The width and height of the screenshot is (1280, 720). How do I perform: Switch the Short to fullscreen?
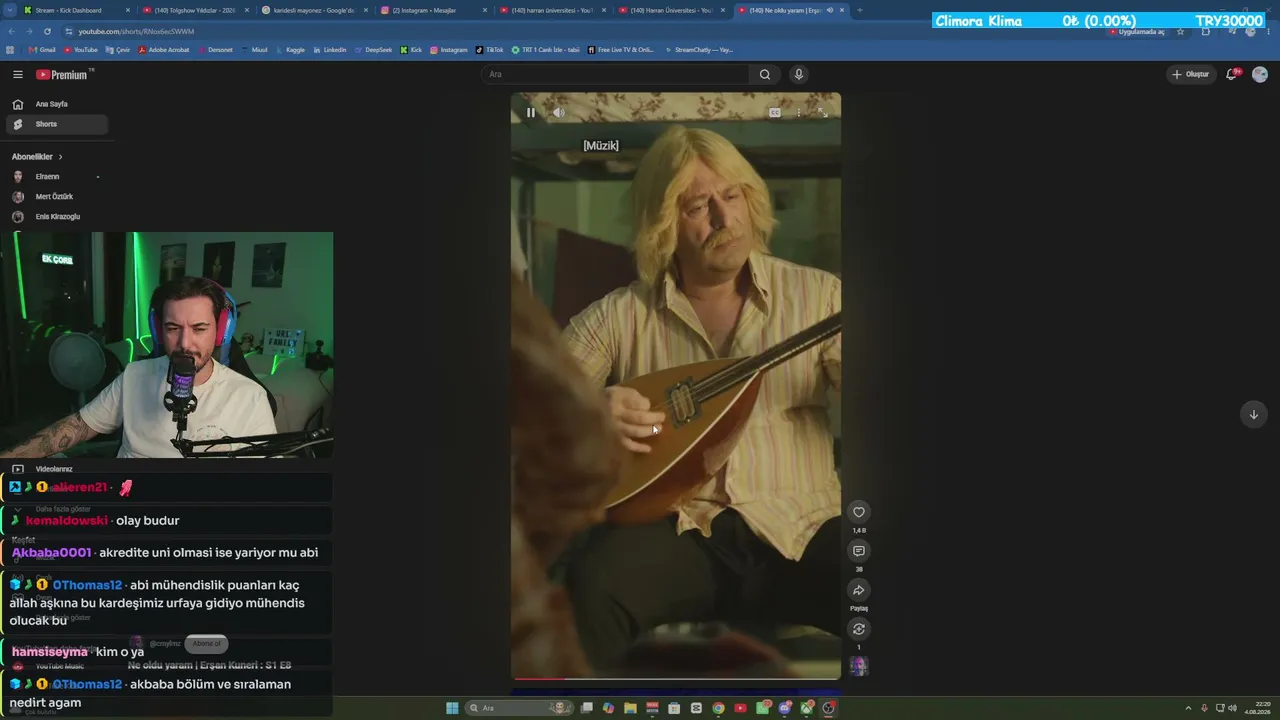[x=822, y=112]
